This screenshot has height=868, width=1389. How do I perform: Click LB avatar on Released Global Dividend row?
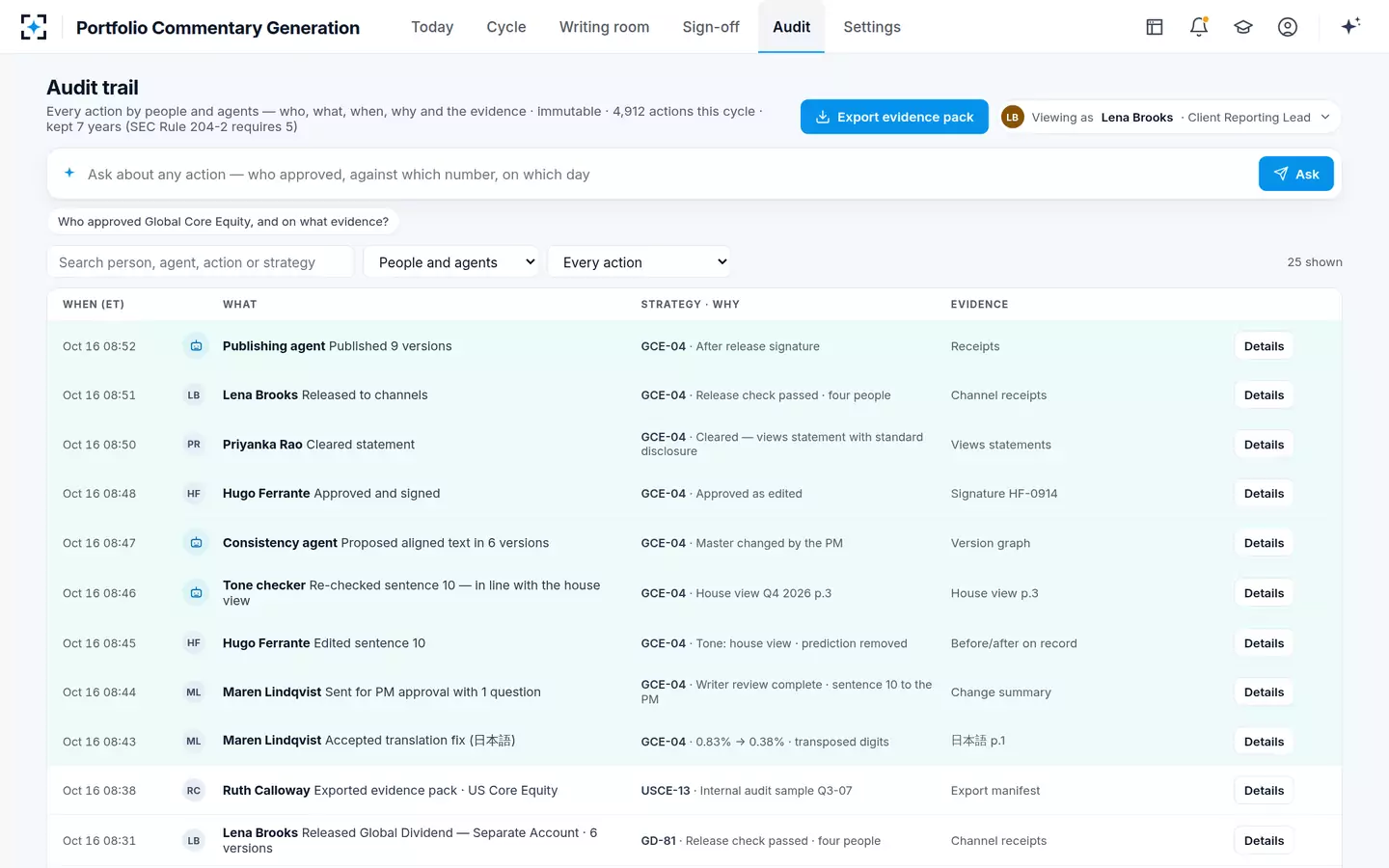194,841
